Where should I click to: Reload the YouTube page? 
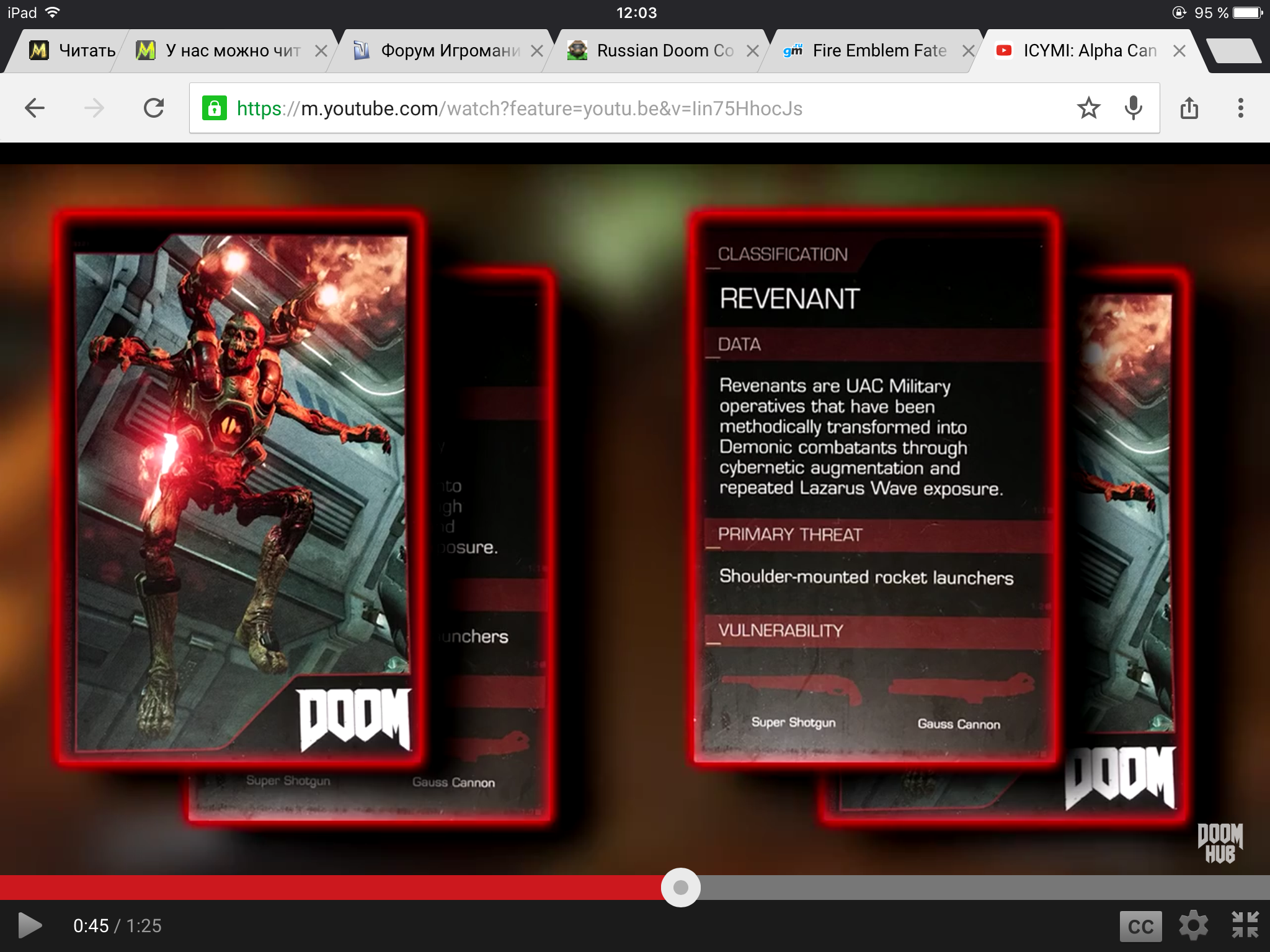click(154, 108)
